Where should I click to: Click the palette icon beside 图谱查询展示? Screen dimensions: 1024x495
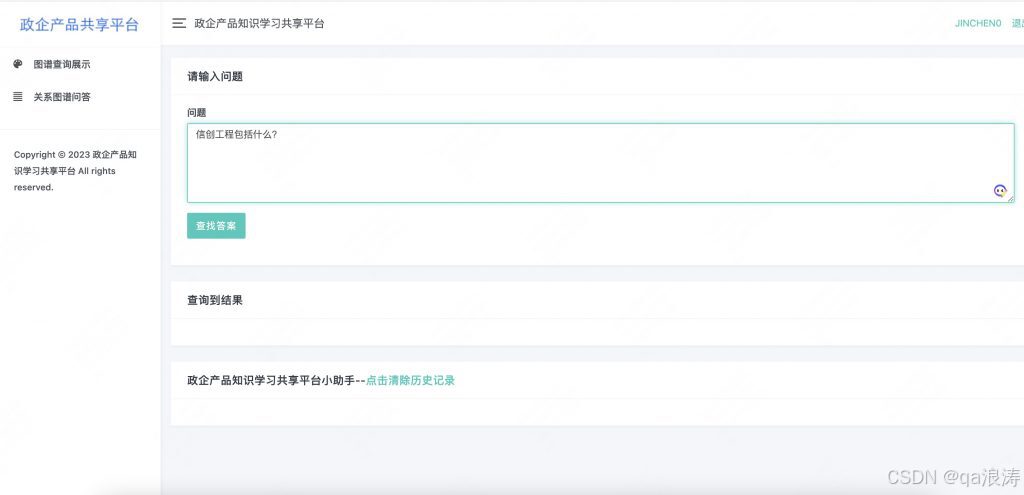tap(18, 64)
